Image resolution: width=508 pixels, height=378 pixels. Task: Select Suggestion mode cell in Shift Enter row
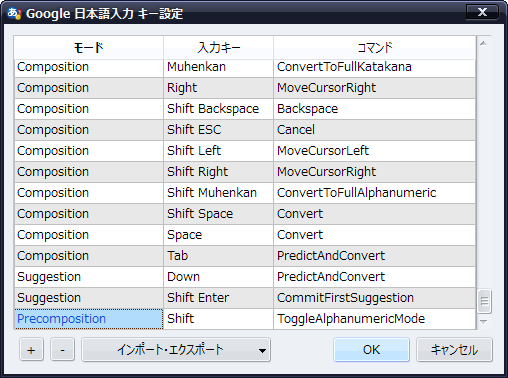tap(89, 298)
